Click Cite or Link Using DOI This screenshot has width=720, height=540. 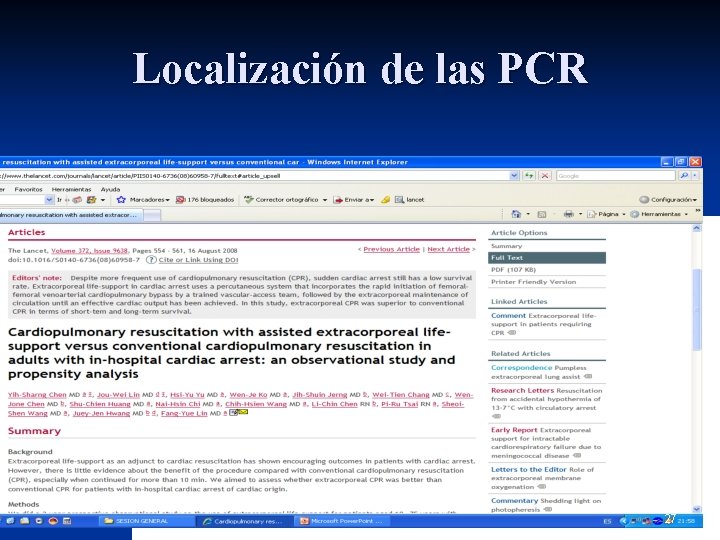pos(198,260)
